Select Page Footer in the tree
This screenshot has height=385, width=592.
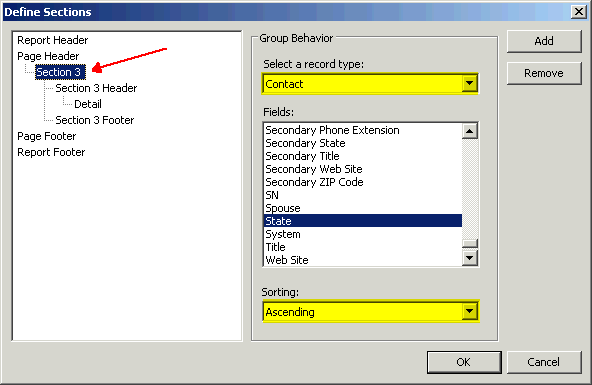[46, 136]
